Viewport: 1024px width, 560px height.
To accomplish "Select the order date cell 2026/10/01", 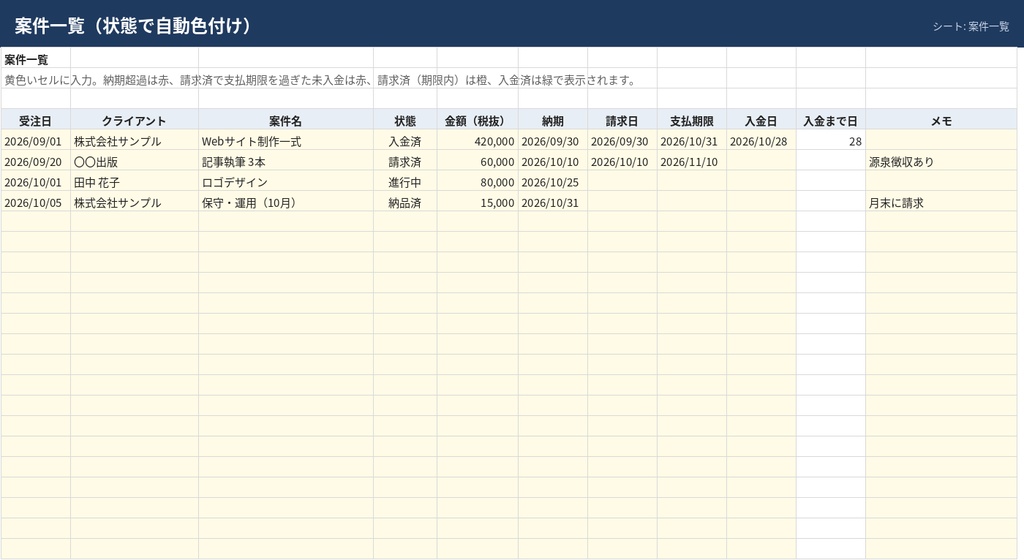I will coord(35,182).
